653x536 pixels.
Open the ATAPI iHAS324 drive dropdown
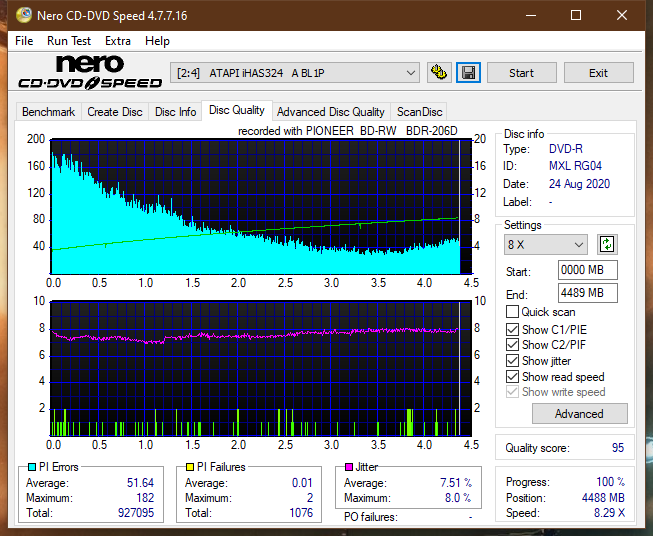(295, 73)
